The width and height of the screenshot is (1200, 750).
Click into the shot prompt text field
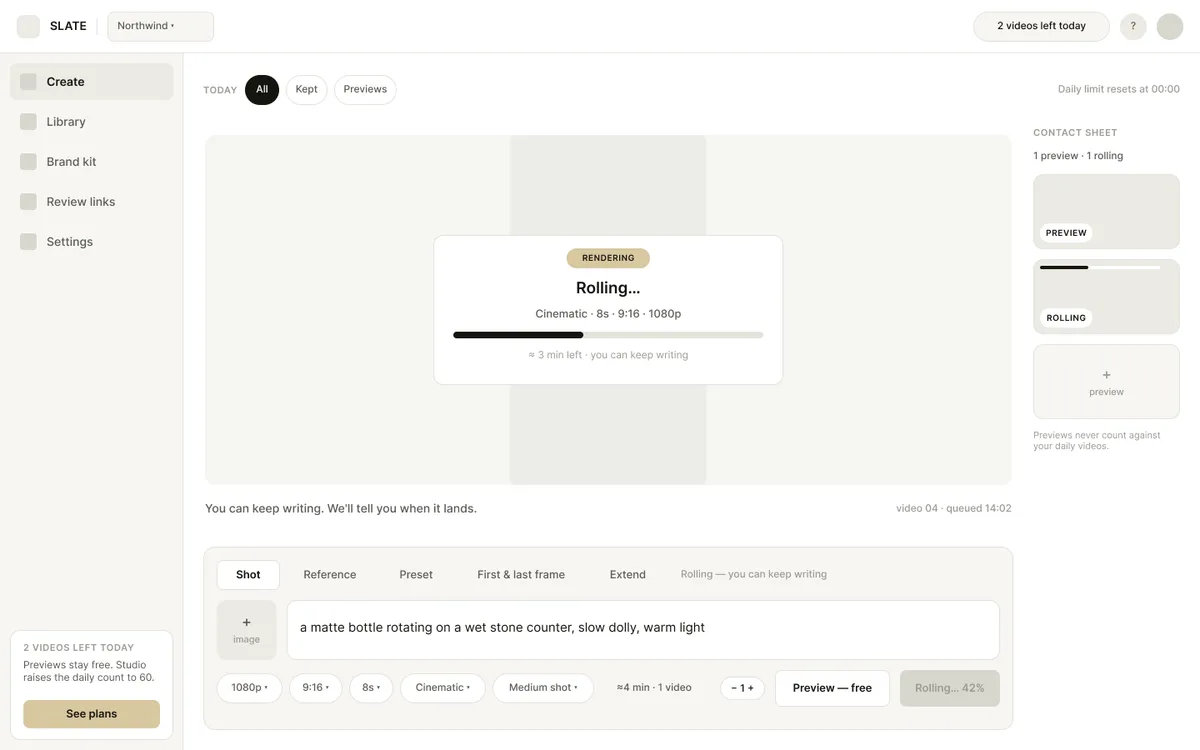pyautogui.click(x=643, y=630)
